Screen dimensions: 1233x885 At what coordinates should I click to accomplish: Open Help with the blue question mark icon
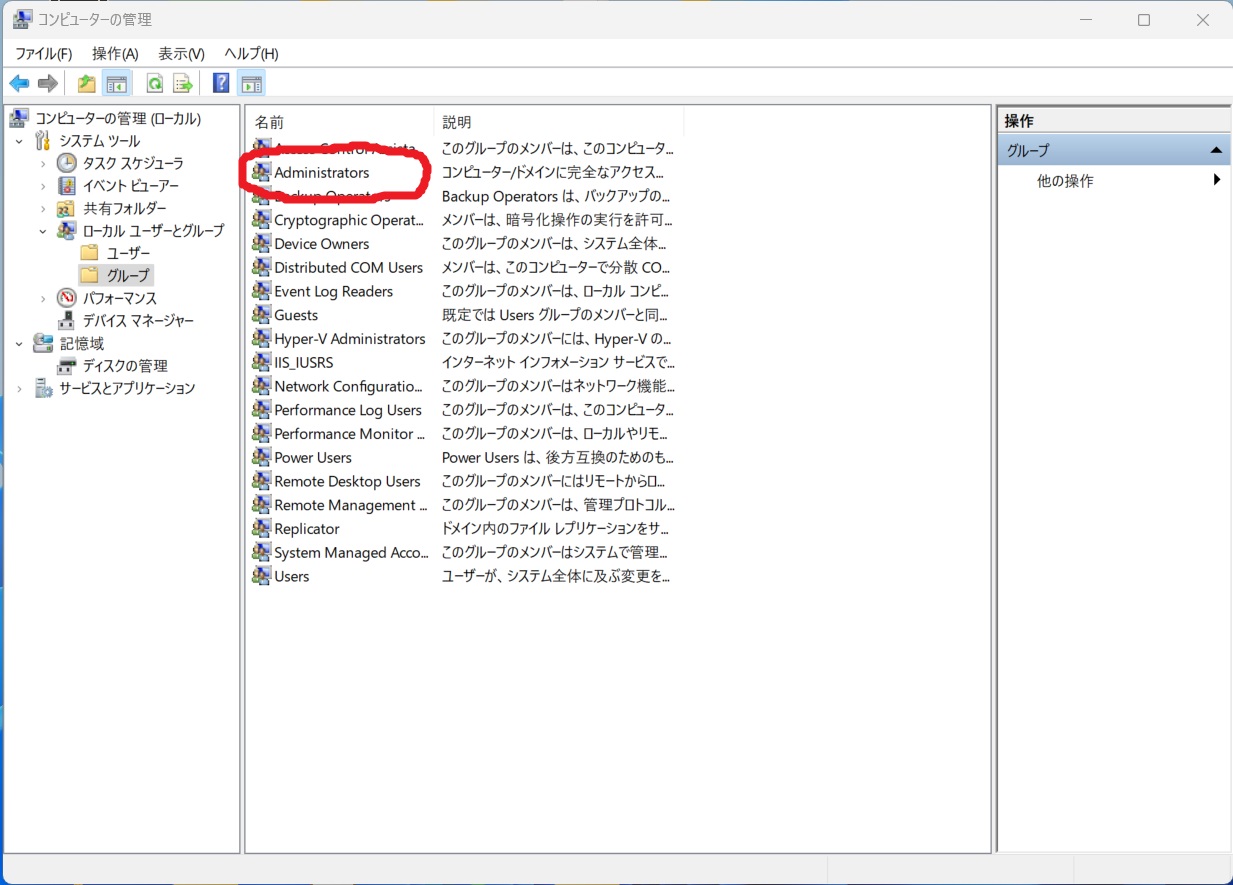point(221,83)
